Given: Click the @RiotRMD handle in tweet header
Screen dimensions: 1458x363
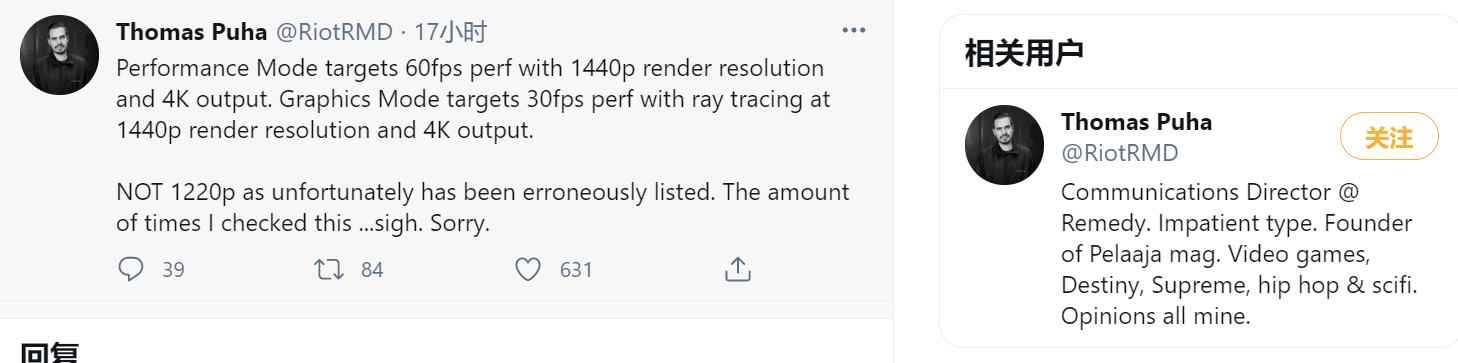Looking at the screenshot, I should pos(333,32).
